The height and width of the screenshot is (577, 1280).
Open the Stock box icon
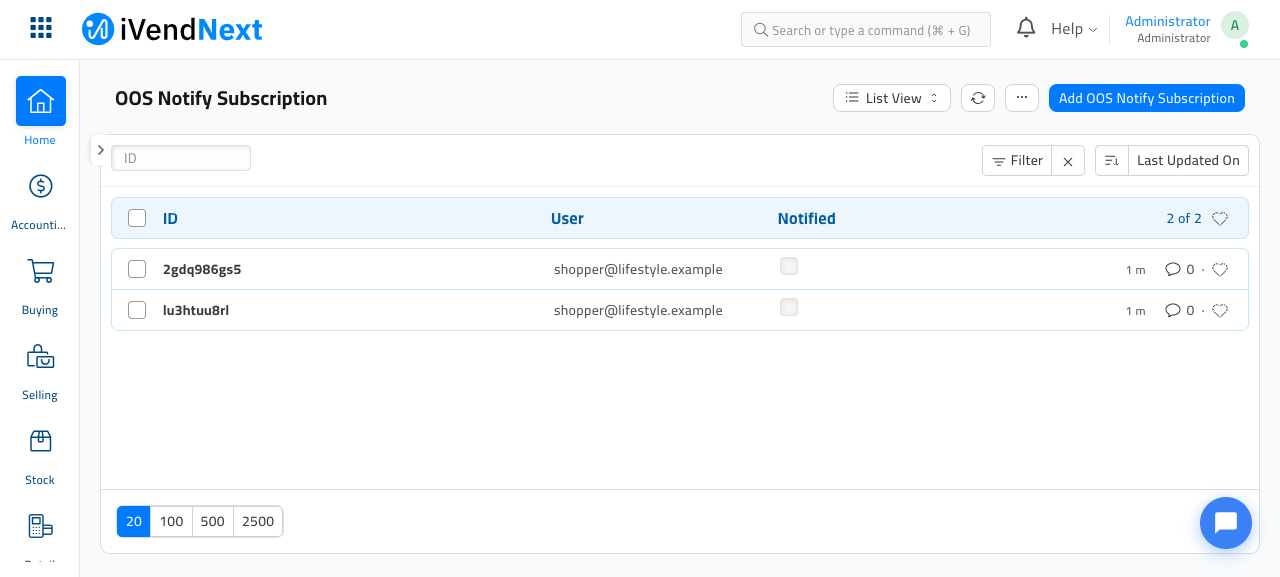click(x=41, y=441)
